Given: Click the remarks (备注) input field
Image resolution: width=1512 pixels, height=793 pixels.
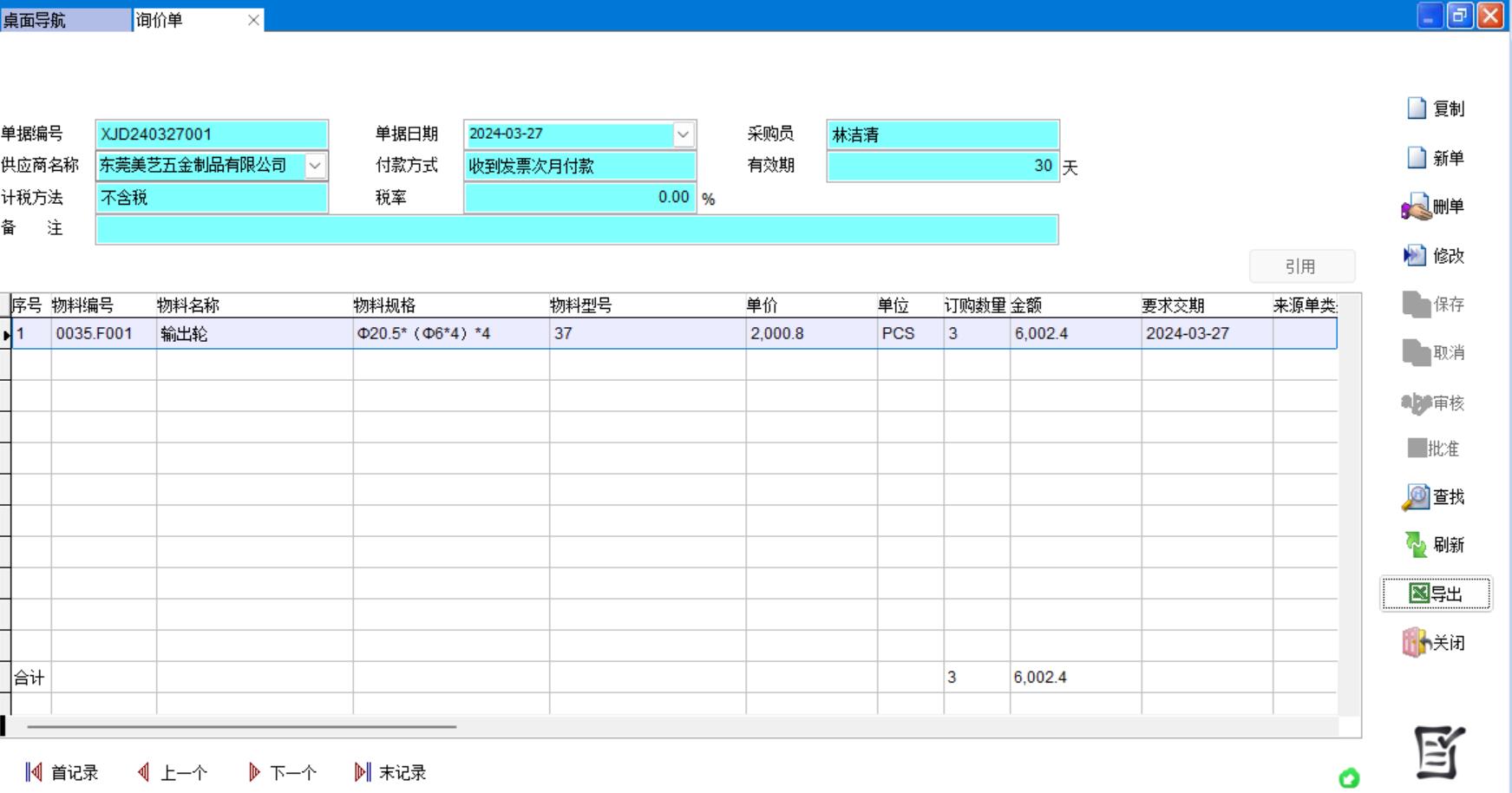Looking at the screenshot, I should tap(577, 229).
